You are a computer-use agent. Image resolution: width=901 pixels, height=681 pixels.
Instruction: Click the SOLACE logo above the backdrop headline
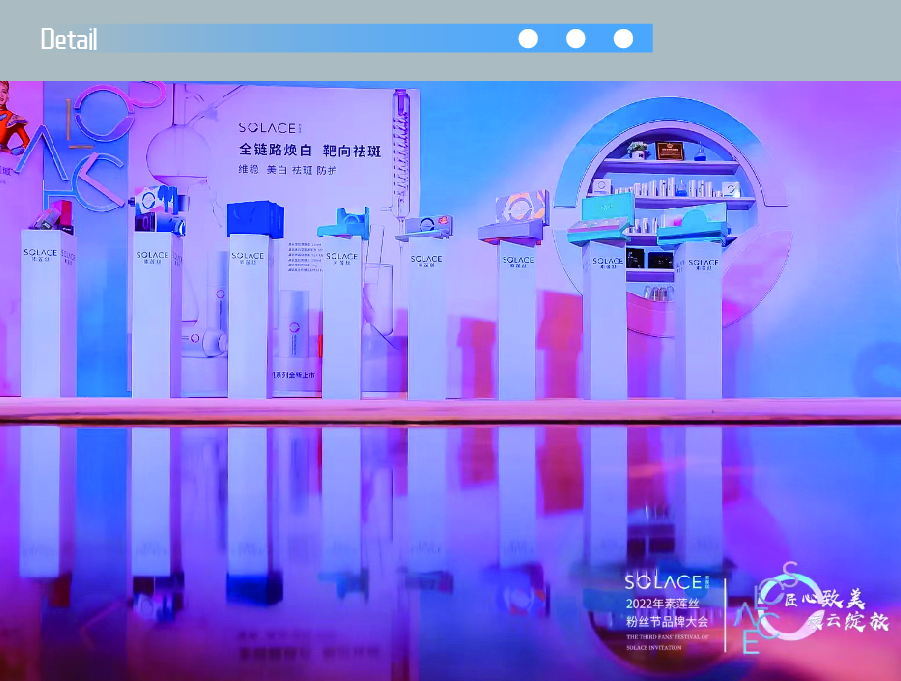pos(267,128)
